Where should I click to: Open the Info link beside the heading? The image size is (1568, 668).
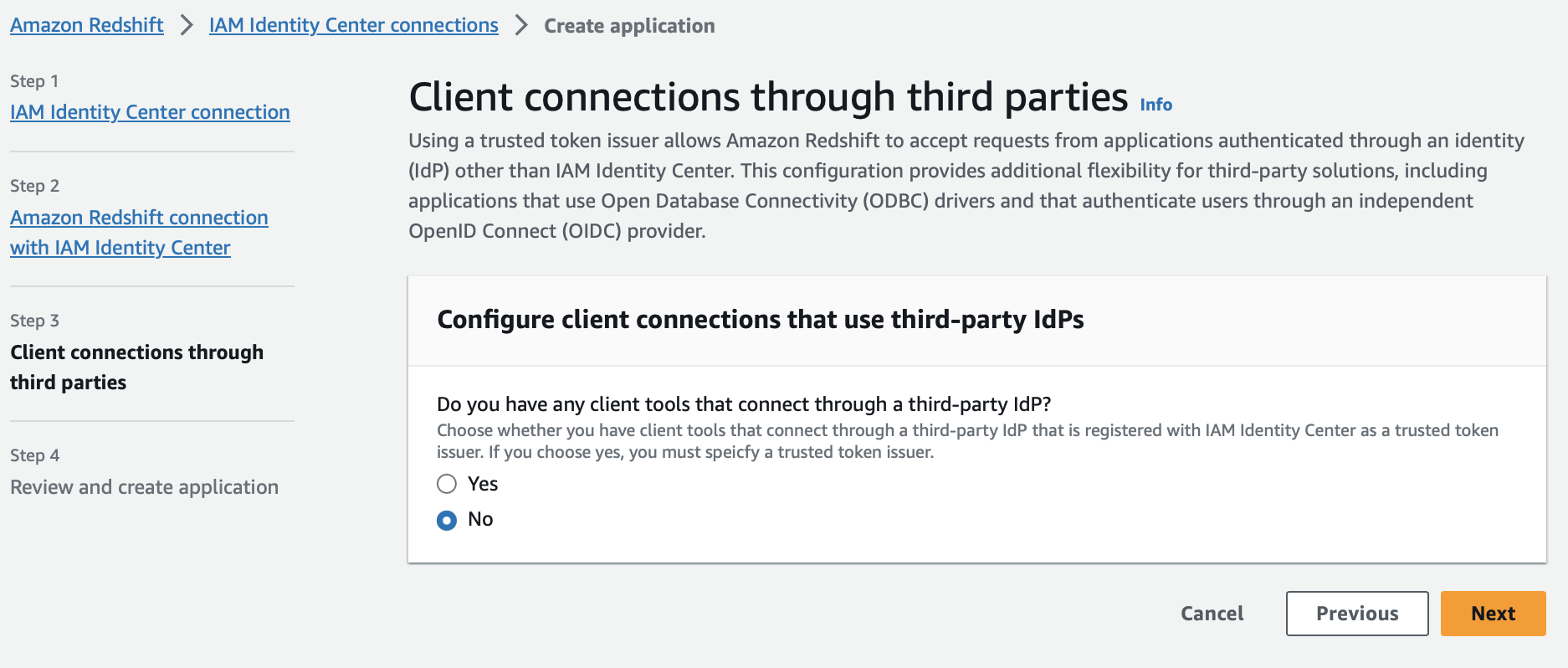(x=1156, y=105)
